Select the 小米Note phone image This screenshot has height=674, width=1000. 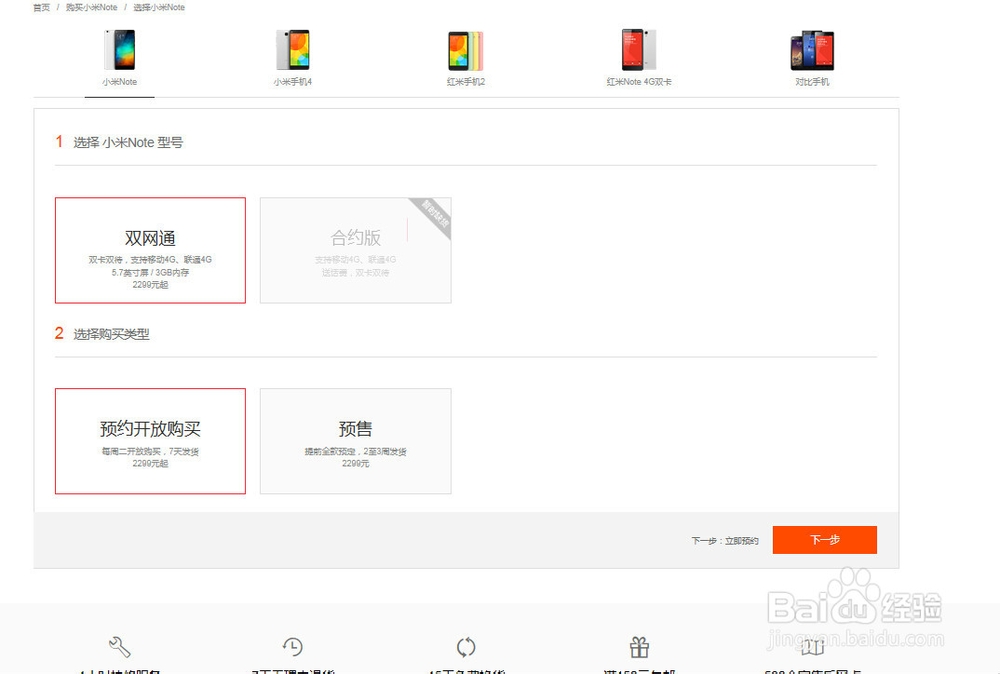120,50
